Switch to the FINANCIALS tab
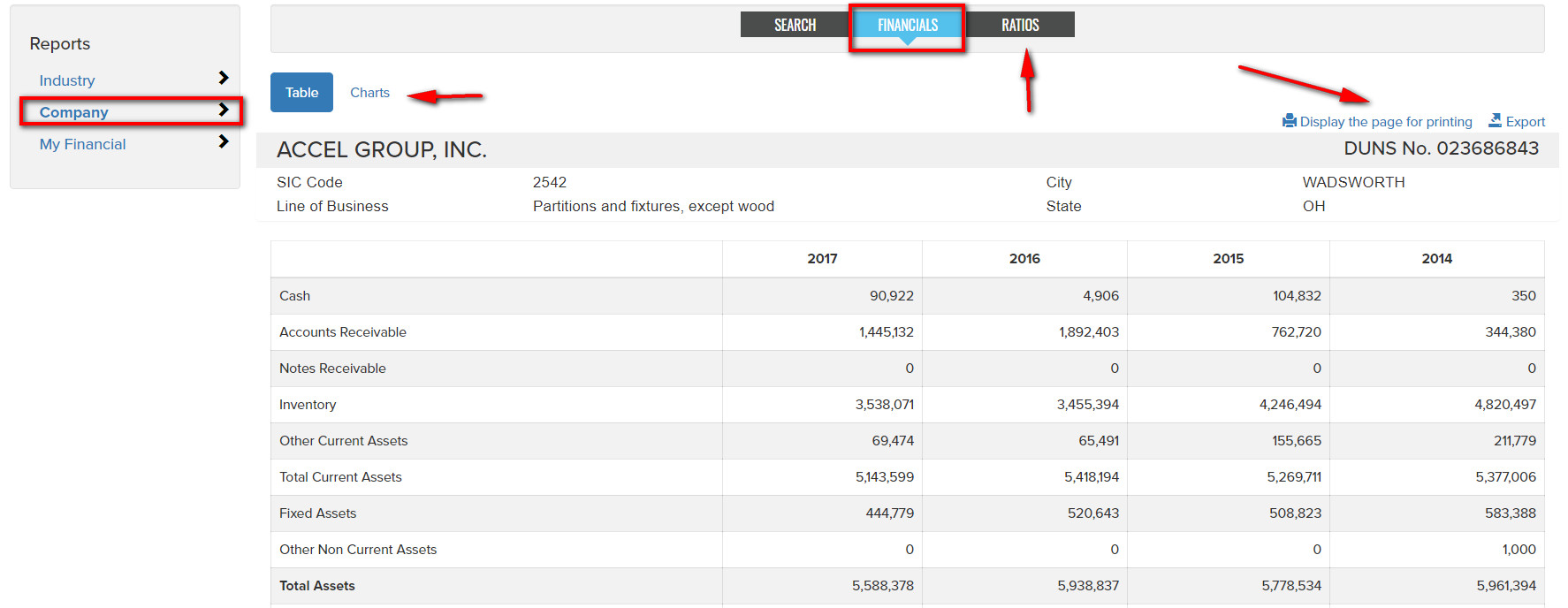 908,25
